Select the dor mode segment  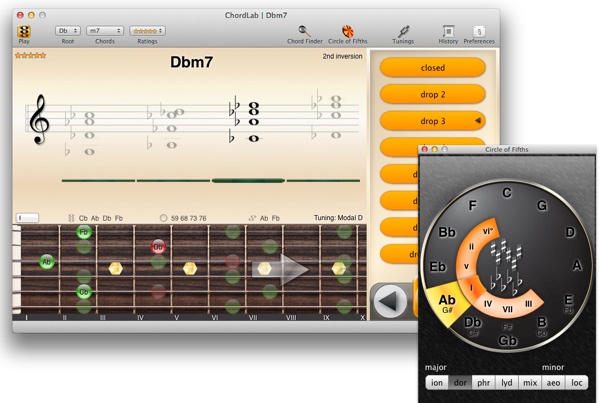pos(461,383)
